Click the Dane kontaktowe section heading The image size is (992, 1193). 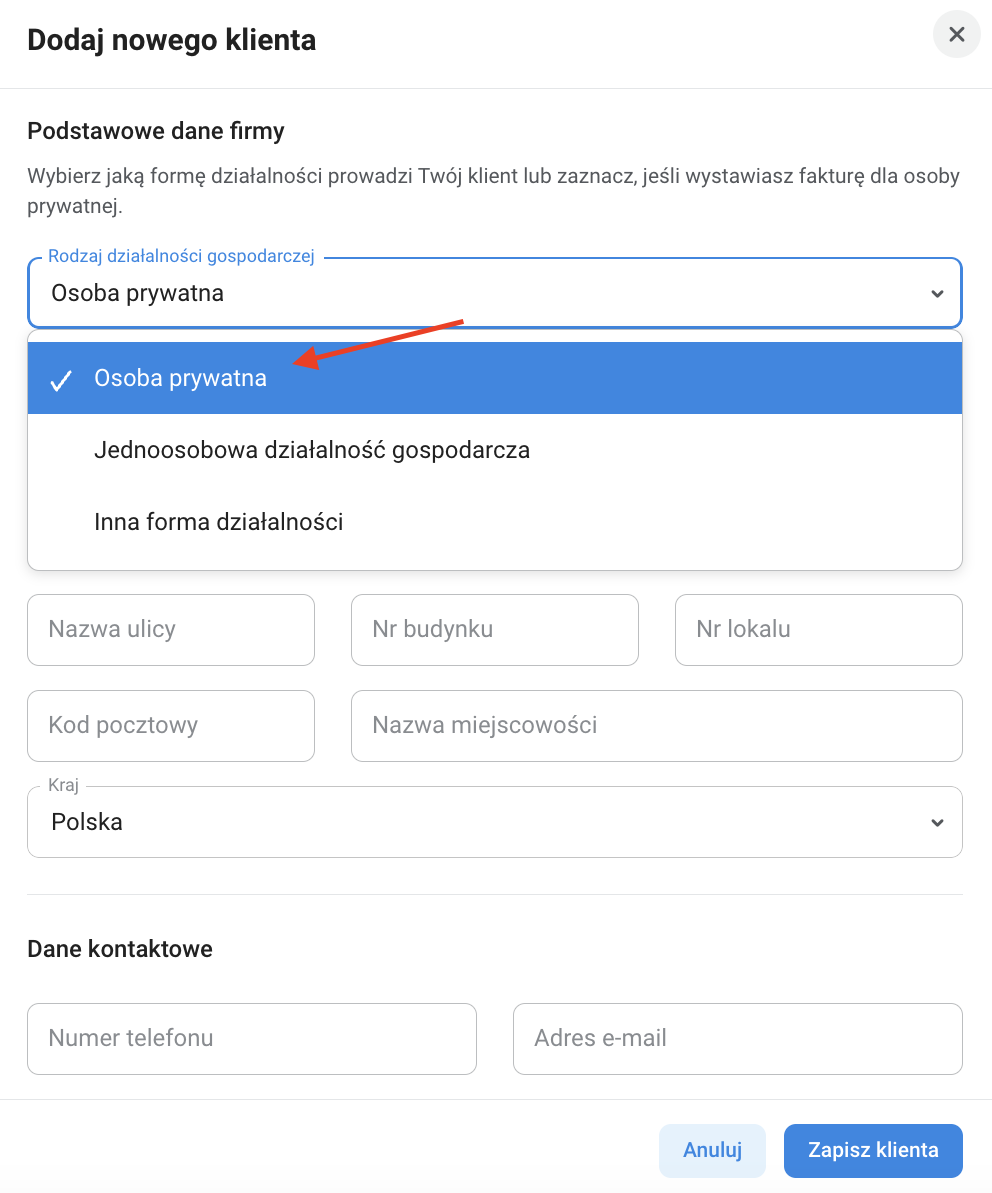tap(120, 949)
